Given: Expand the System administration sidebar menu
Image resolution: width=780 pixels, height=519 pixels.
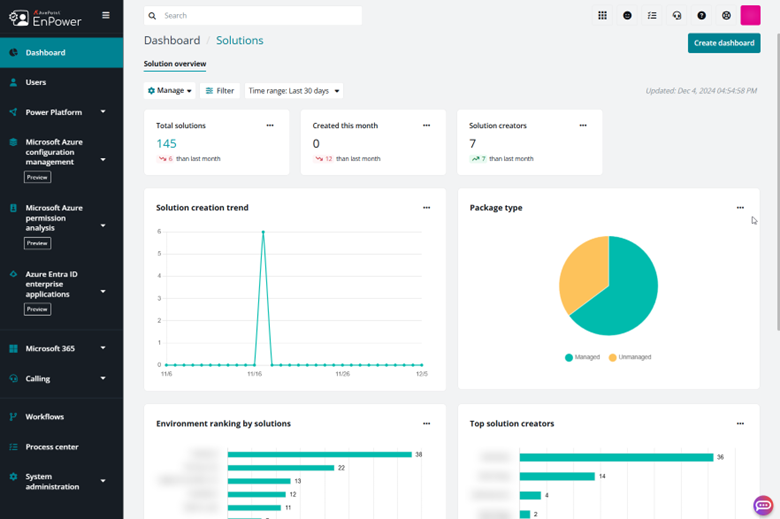Looking at the screenshot, I should (103, 481).
